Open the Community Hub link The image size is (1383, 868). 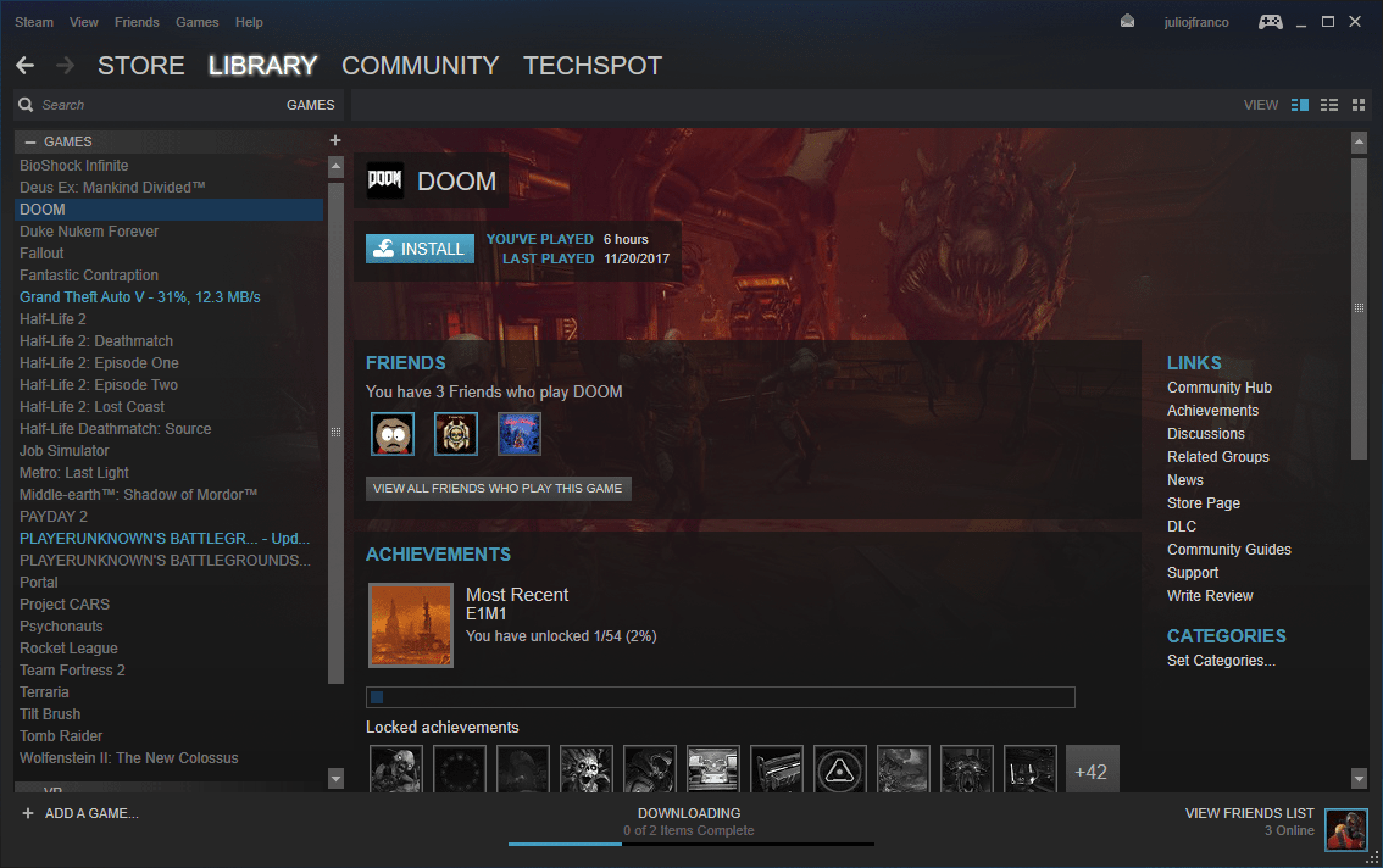[1219, 388]
